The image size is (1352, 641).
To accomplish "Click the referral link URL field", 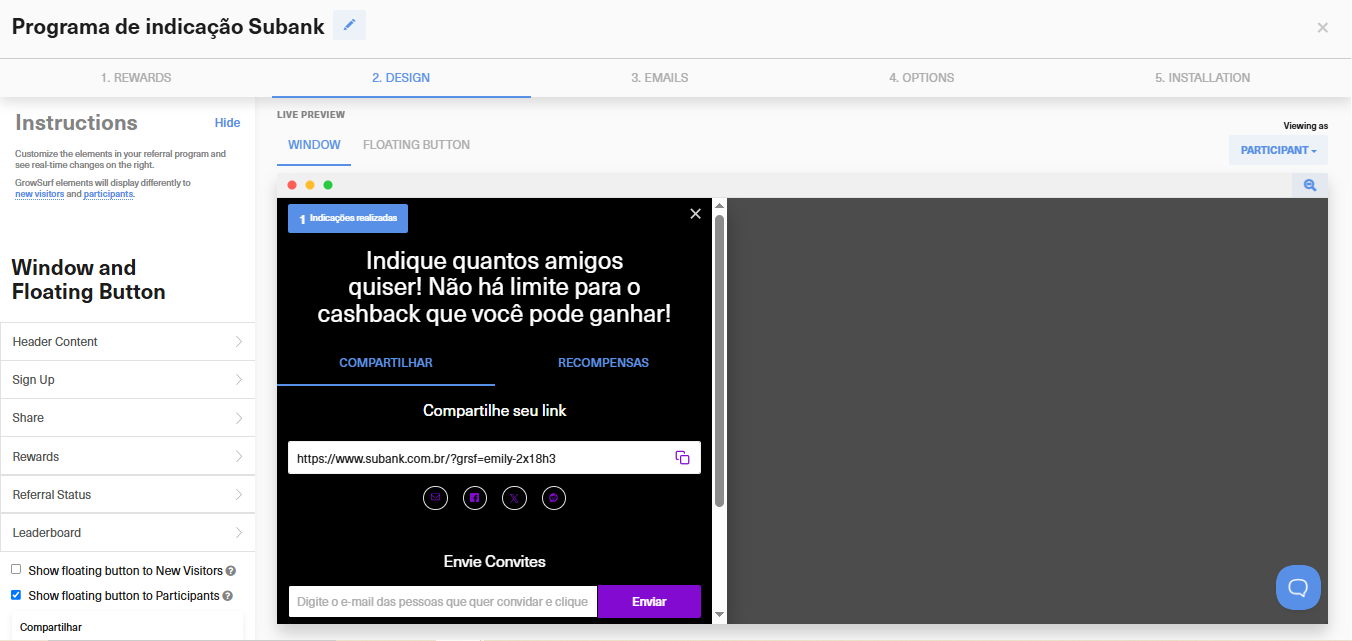I will pyautogui.click(x=494, y=458).
